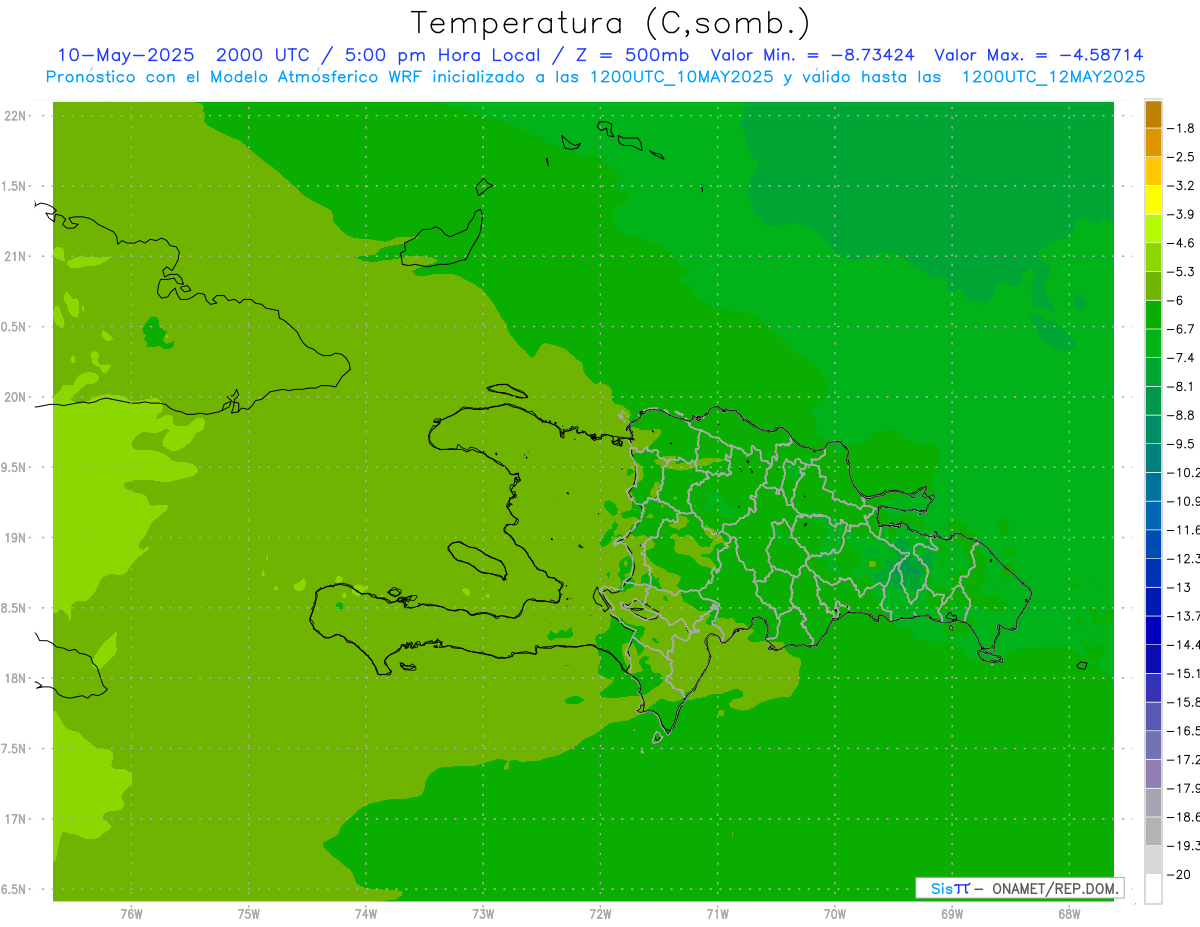Viewport: 1200px width, 927px height.
Task: Click the '1200UTC_10MAY2025' initialization text
Action: 682,77
